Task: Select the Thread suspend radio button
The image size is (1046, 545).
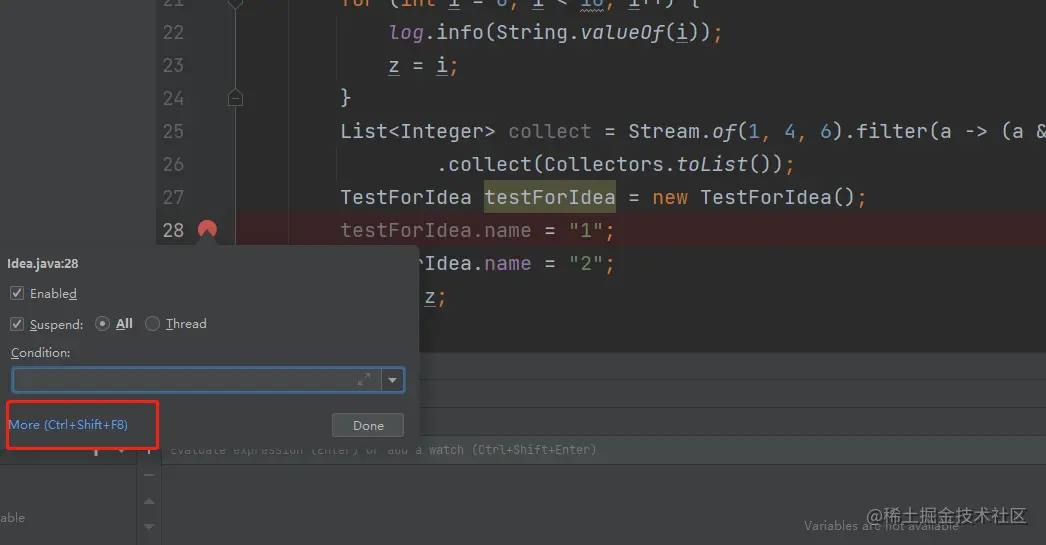Action: pos(152,324)
